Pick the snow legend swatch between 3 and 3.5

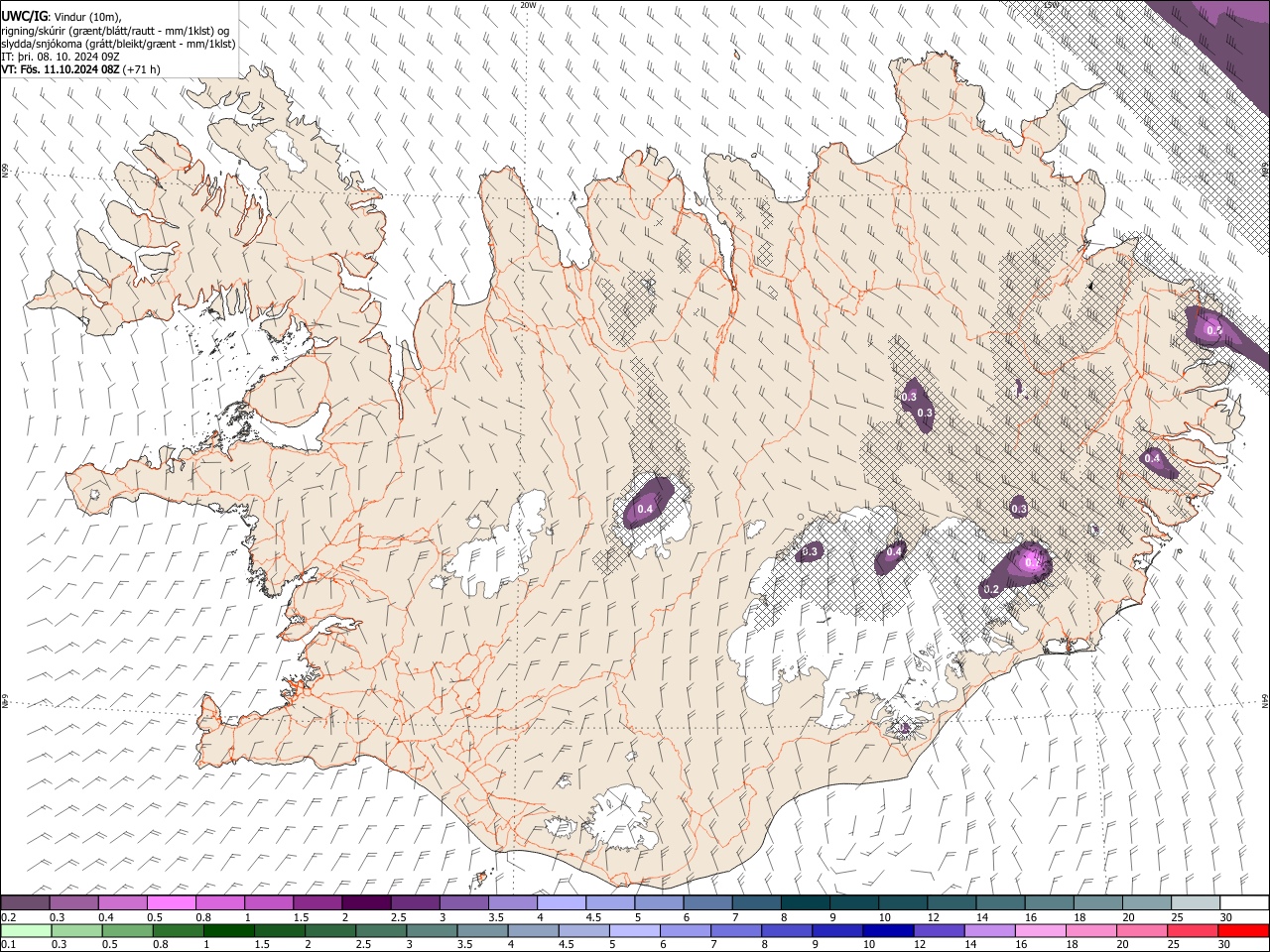tap(463, 902)
